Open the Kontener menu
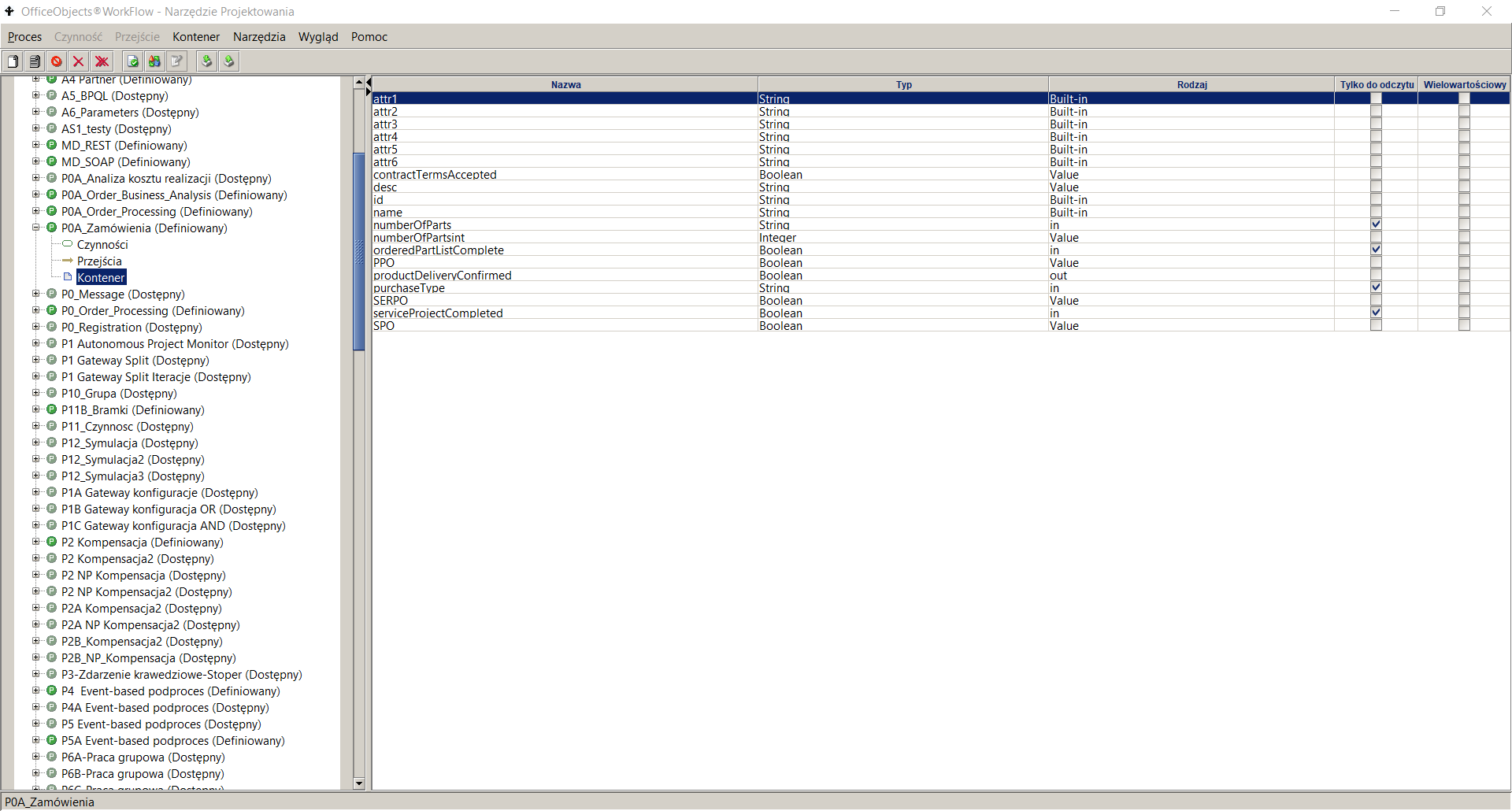Screen dimensions: 1512x811 coord(195,36)
